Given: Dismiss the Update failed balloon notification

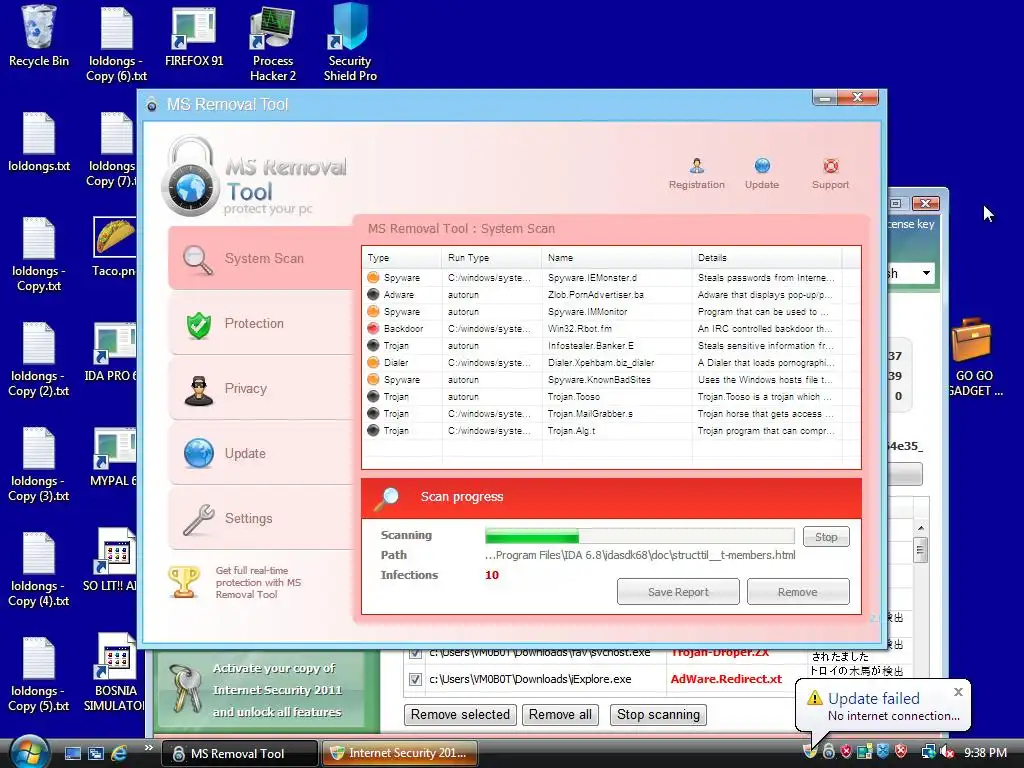Looking at the screenshot, I should click(958, 692).
